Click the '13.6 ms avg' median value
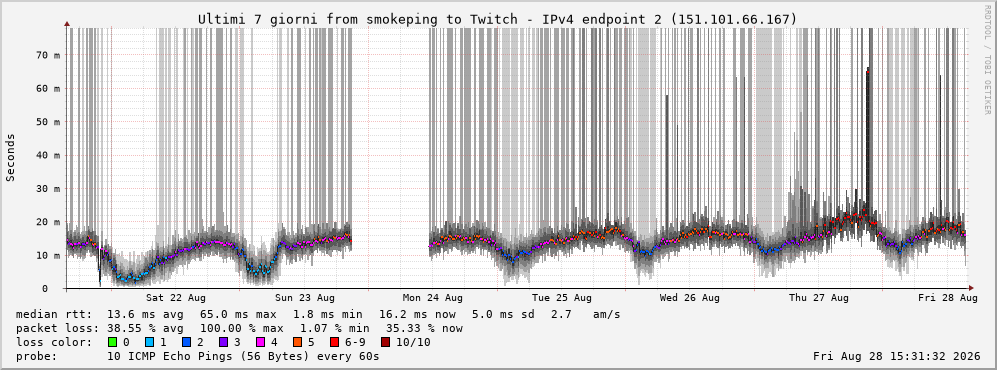This screenshot has width=997, height=370. pyautogui.click(x=145, y=314)
